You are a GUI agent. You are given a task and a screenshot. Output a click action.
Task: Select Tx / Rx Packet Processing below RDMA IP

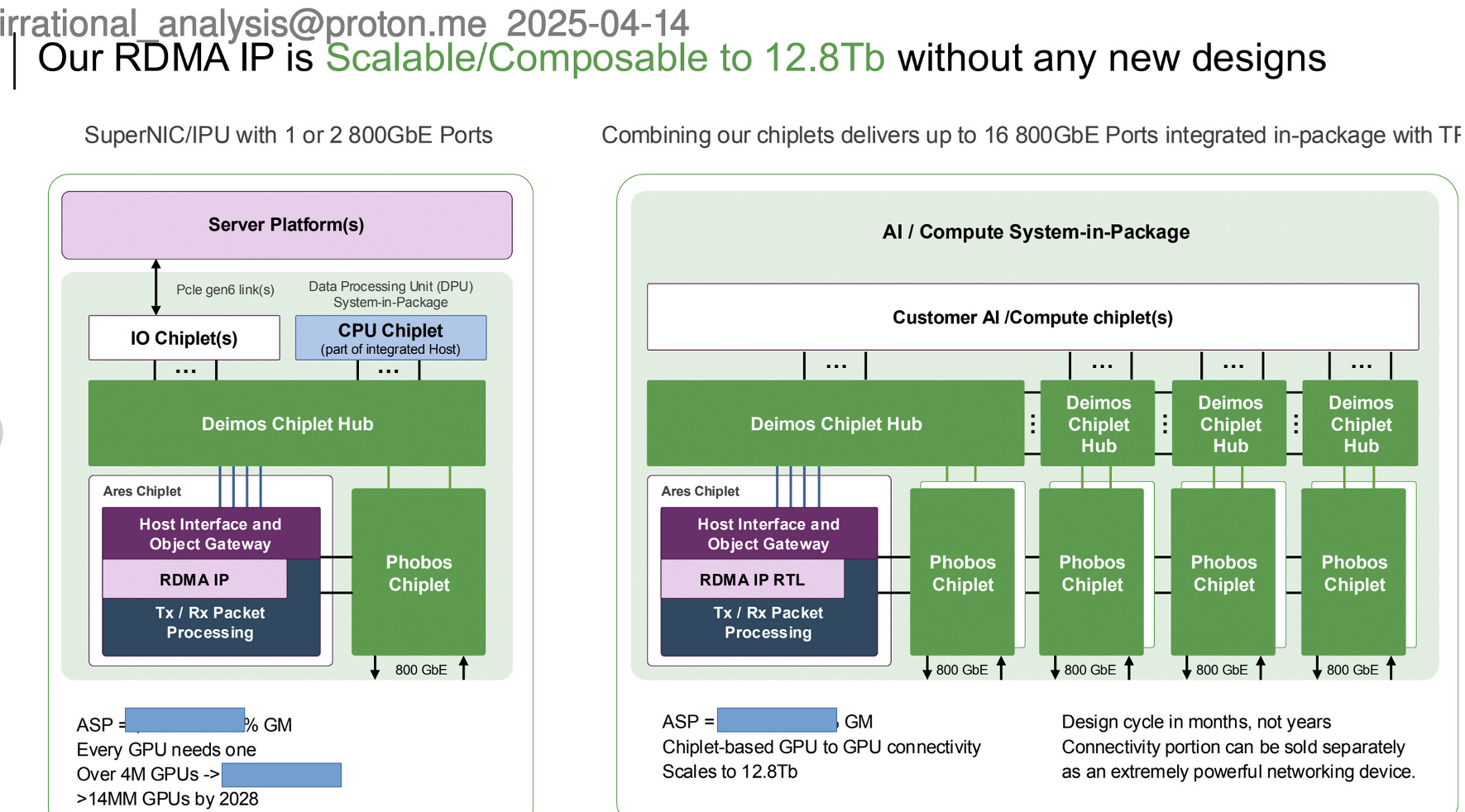[x=210, y=623]
